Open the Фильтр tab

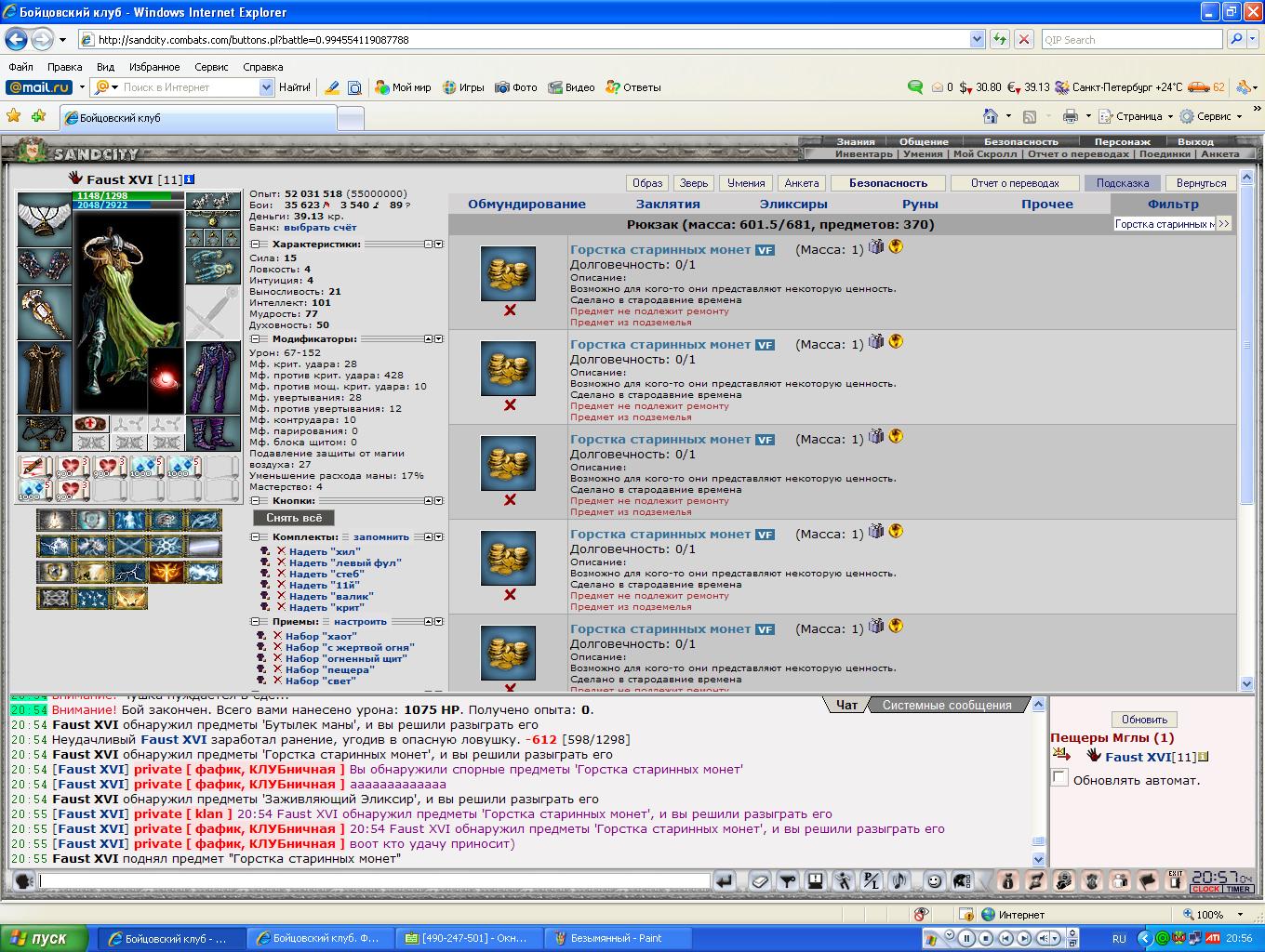(1174, 205)
